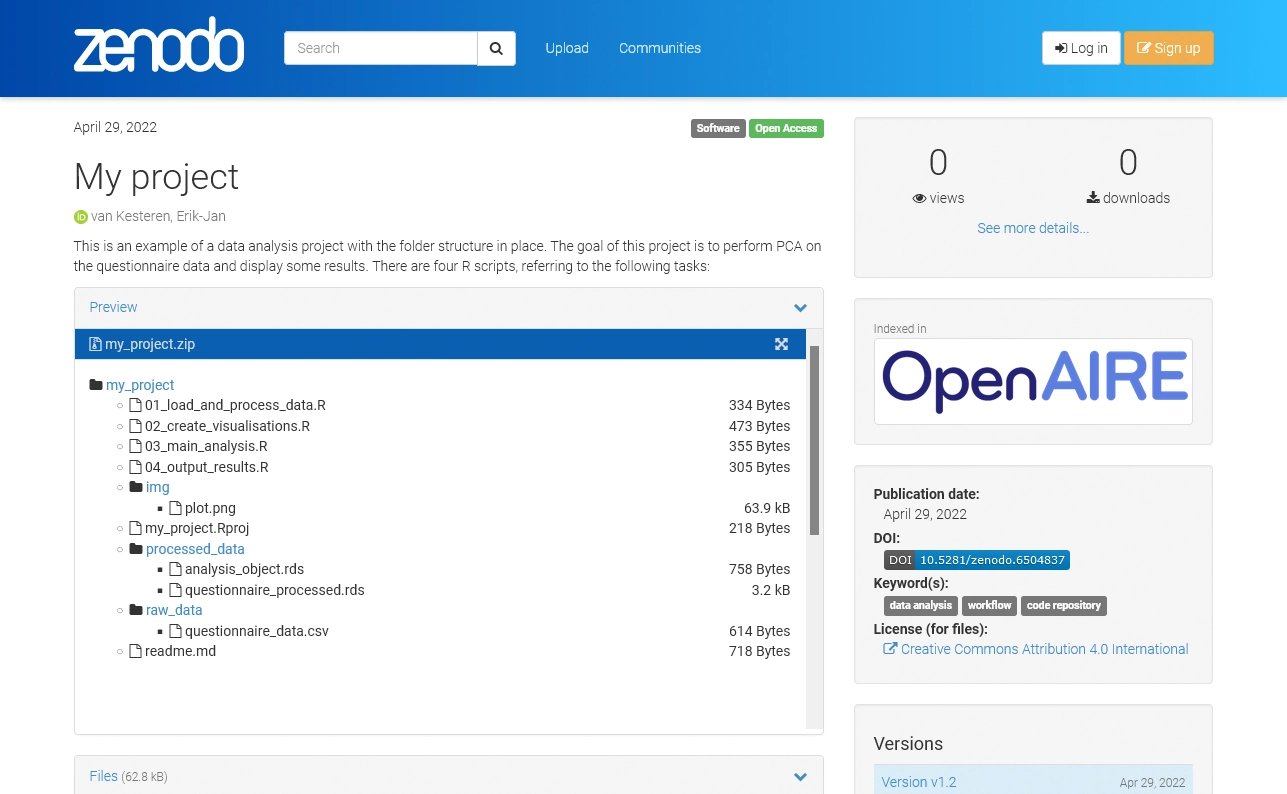Click the DOI badge 10.5281/zenodo.6504837

tap(976, 560)
